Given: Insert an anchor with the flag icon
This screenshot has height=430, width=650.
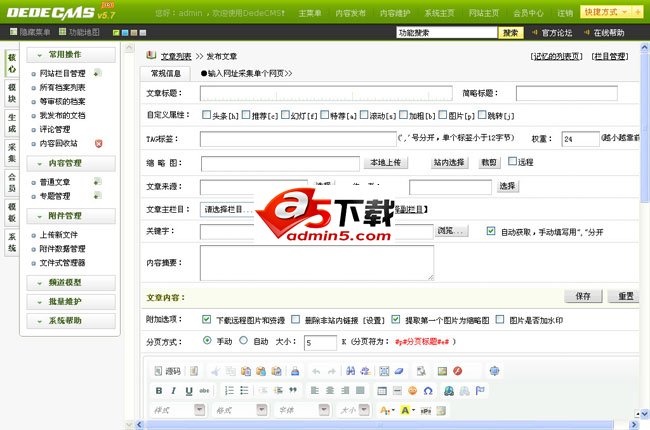Looking at the screenshot, I should (480, 391).
